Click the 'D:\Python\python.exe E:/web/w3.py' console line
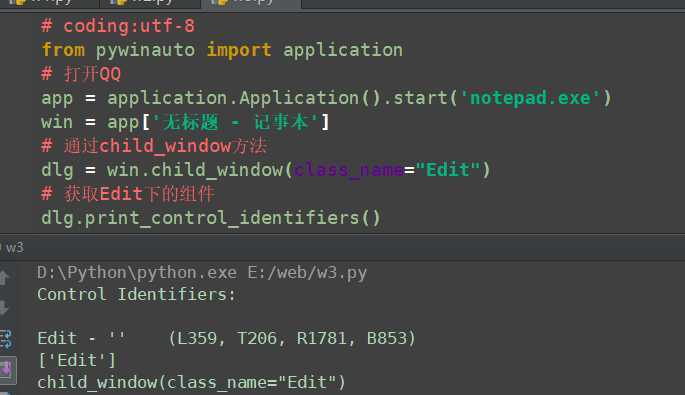Image resolution: width=685 pixels, height=395 pixels. click(x=202, y=273)
